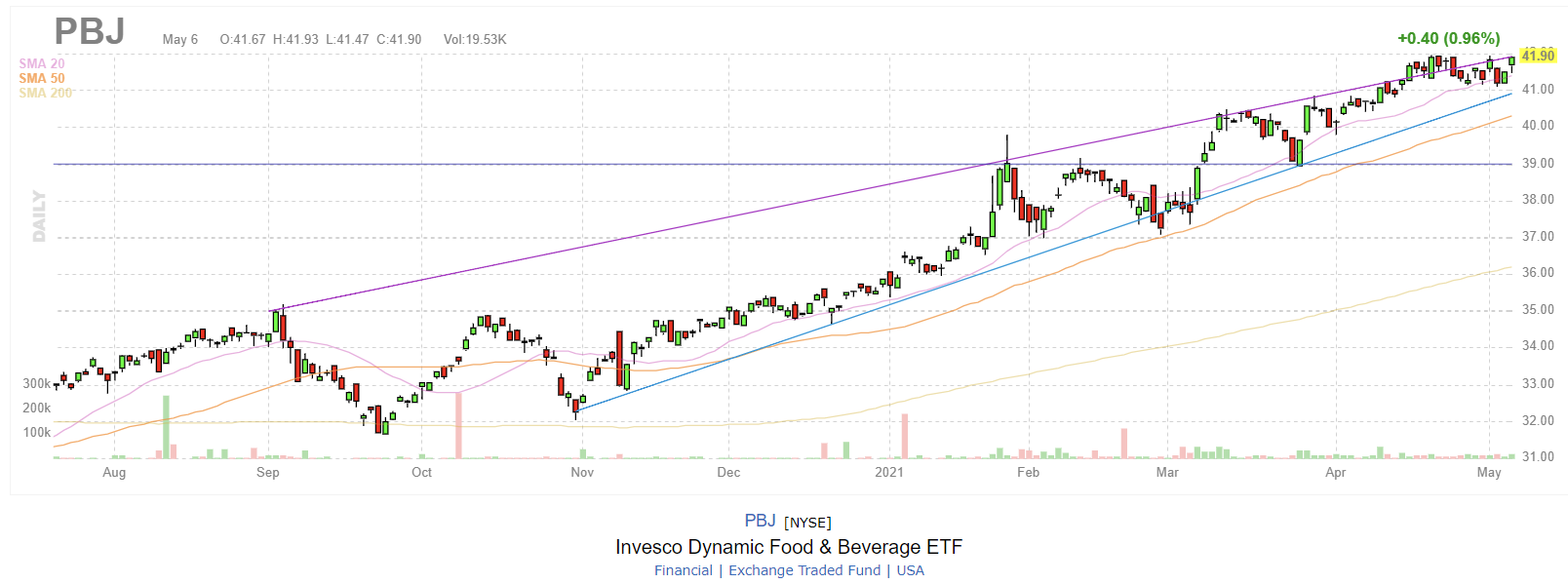Click the 300k volume axis label
The width and height of the screenshot is (1568, 584).
click(x=37, y=383)
